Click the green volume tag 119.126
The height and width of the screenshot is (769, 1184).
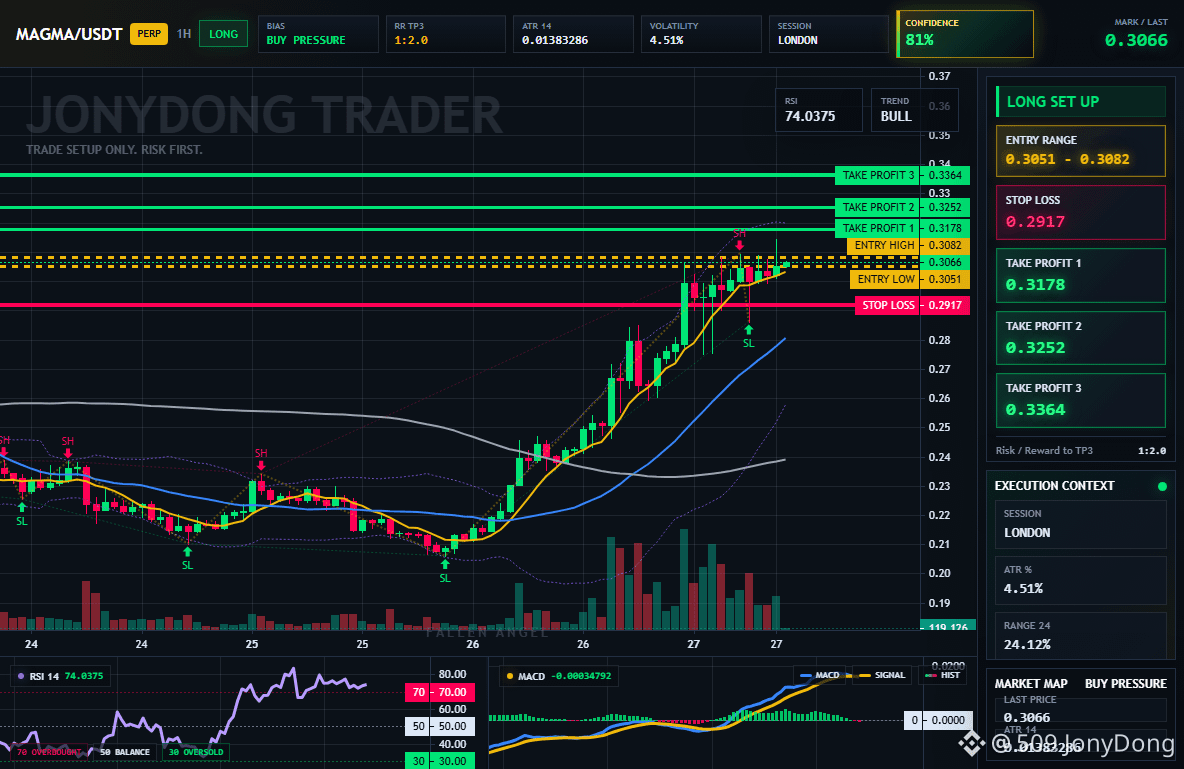[x=948, y=625]
